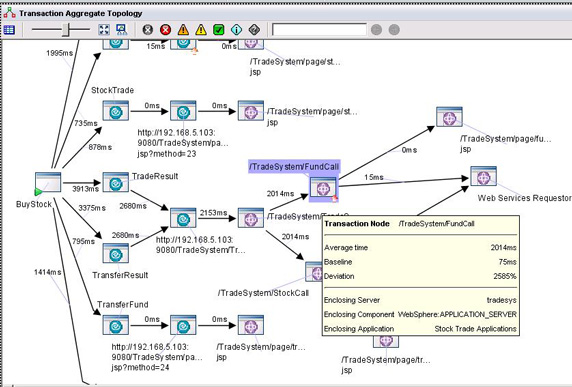Toggle the orange warning triangle filter
Viewport: 572px width, 387px height.
click(x=183, y=30)
